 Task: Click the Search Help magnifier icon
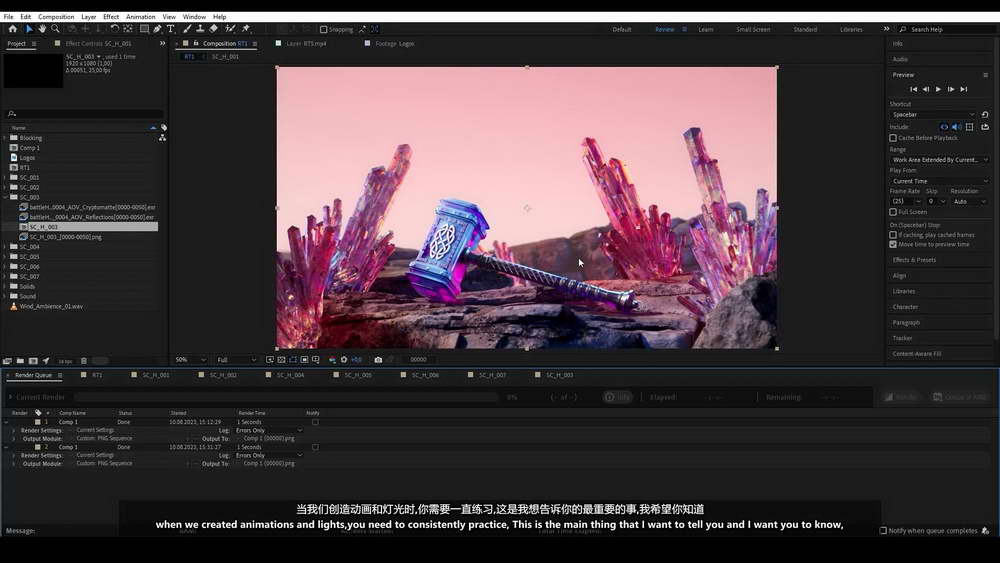pos(902,29)
